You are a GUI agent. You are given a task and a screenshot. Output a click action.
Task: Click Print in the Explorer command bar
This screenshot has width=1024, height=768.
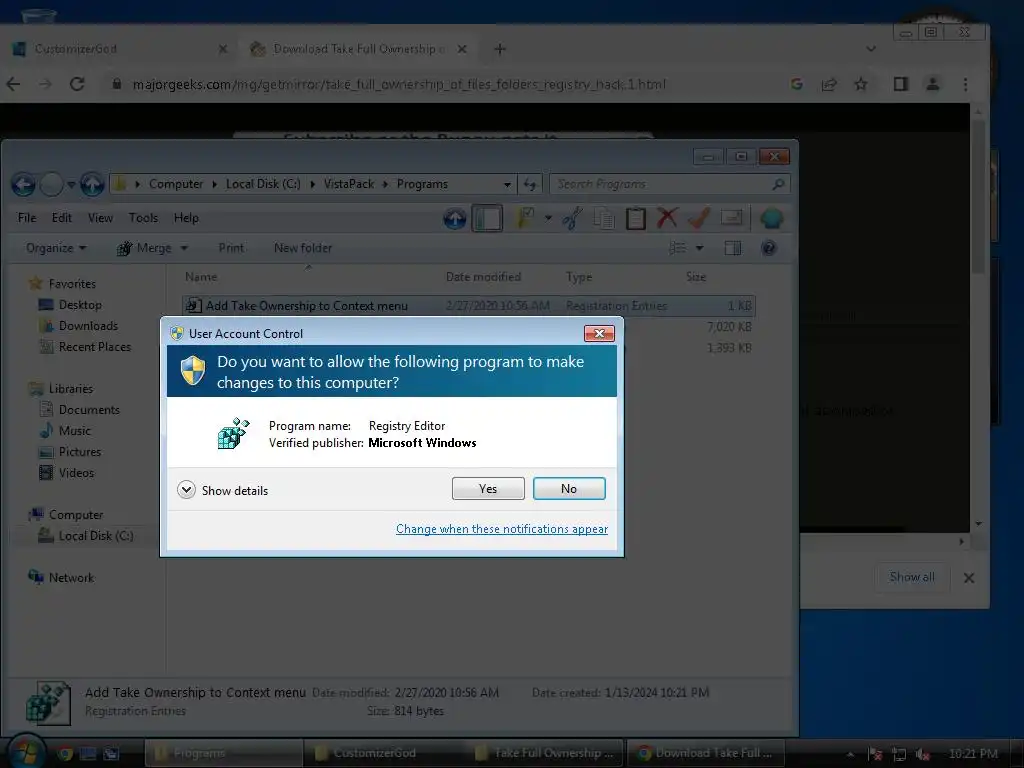(231, 248)
